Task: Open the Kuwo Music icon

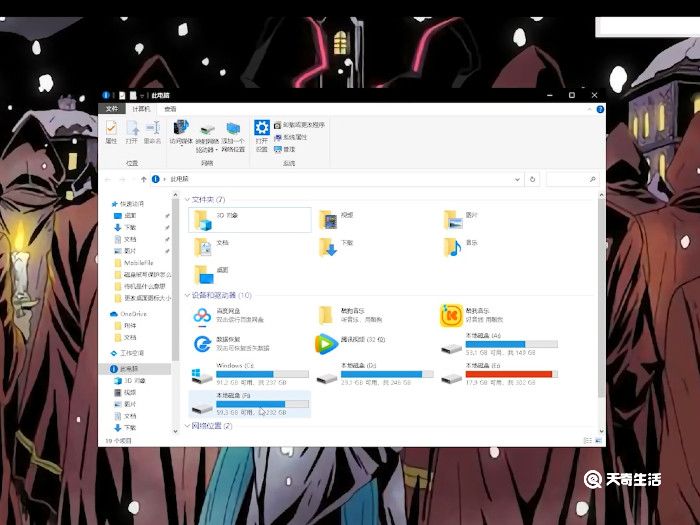Action: tap(452, 316)
